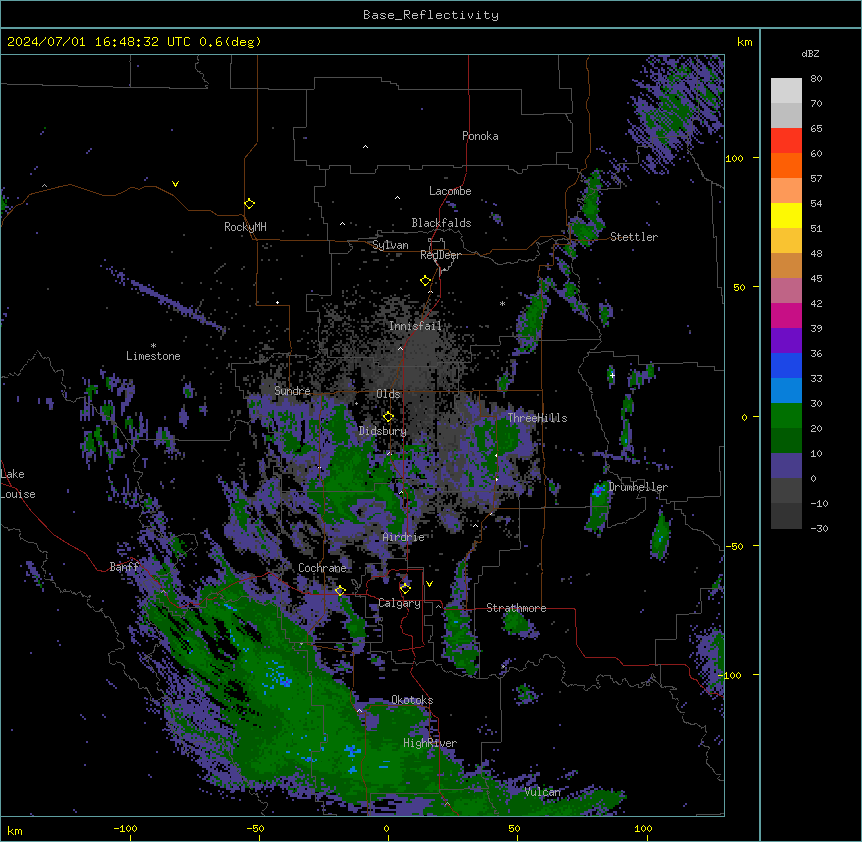Click the -50 tick on right axis
The height and width of the screenshot is (842, 862).
(x=734, y=546)
